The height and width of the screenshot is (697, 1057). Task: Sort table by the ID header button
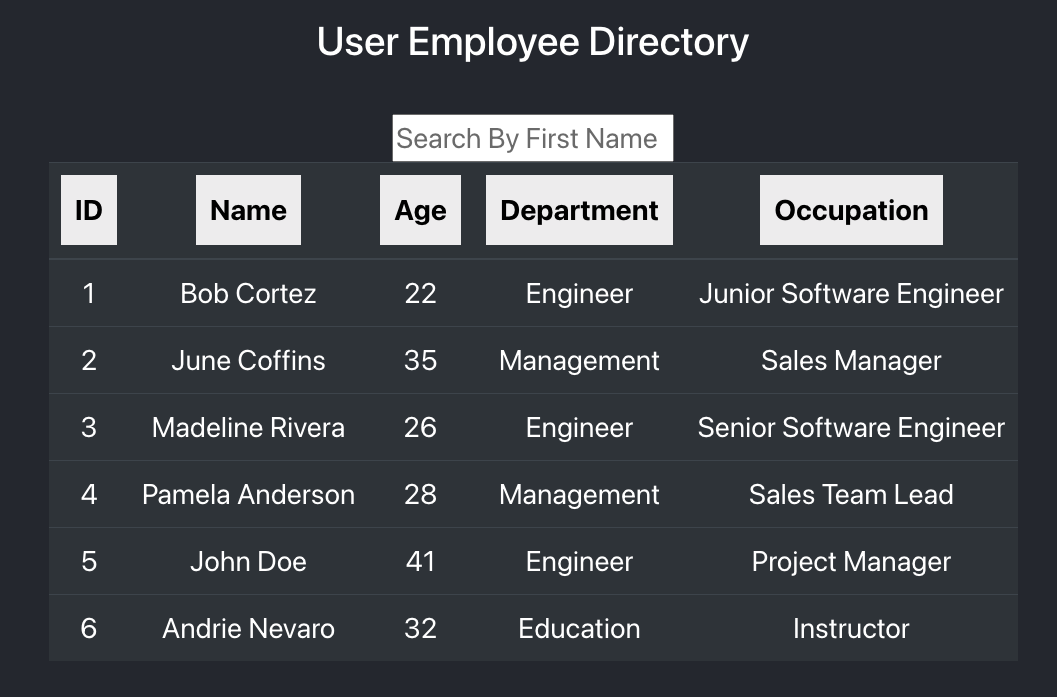click(x=89, y=210)
